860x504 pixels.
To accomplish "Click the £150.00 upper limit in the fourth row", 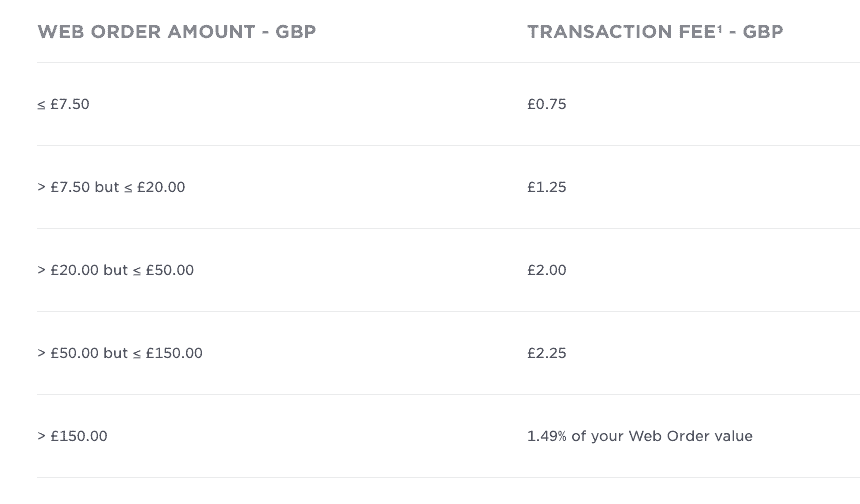I will 174,353.
